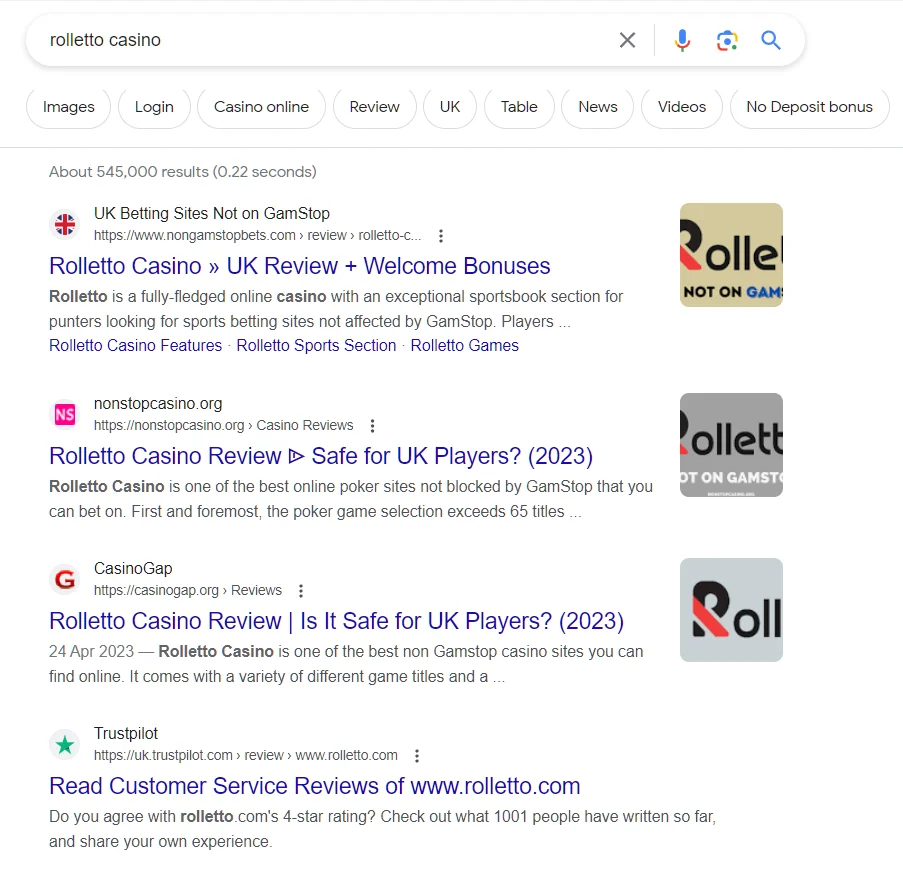Select the Review filter chip
Viewport: 903px width, 870px height.
coord(374,107)
